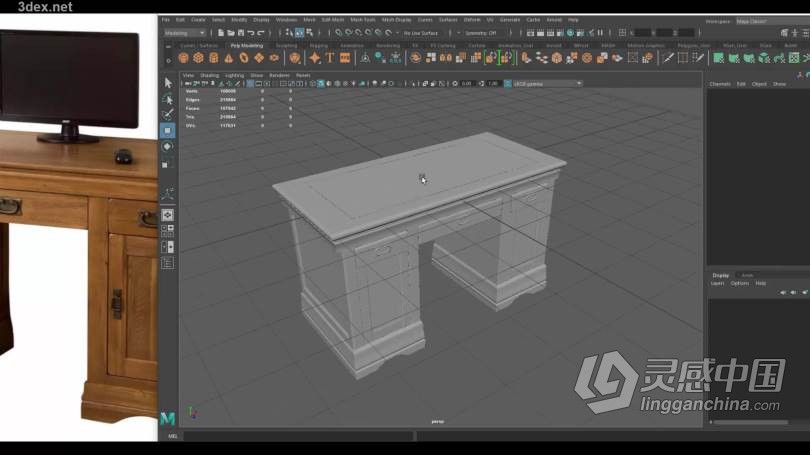Toggle Snap to Curves magnet icon
This screenshot has width=810, height=455.
pos(348,33)
